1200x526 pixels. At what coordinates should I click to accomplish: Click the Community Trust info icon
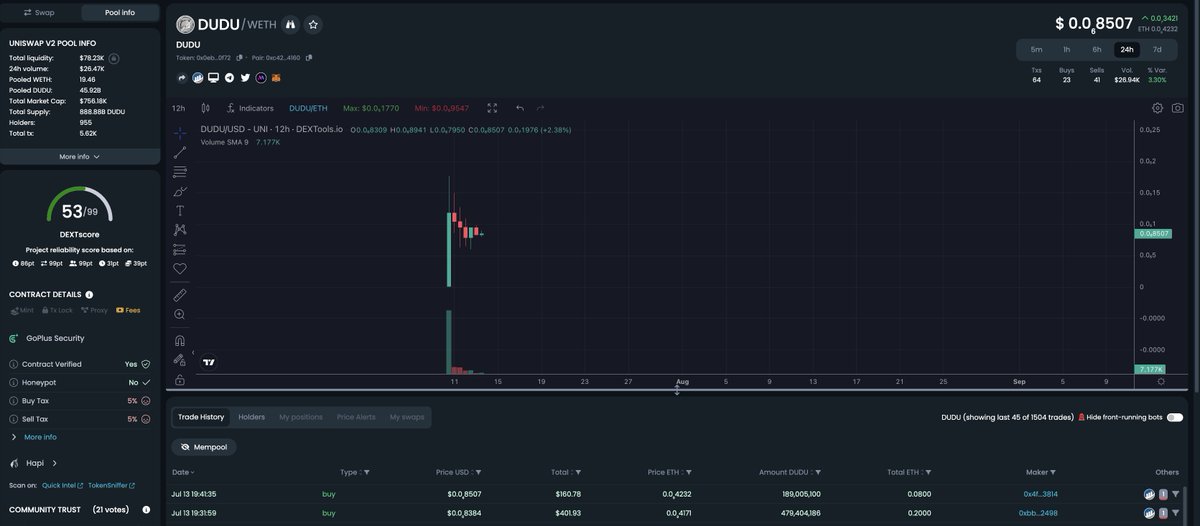[144, 509]
